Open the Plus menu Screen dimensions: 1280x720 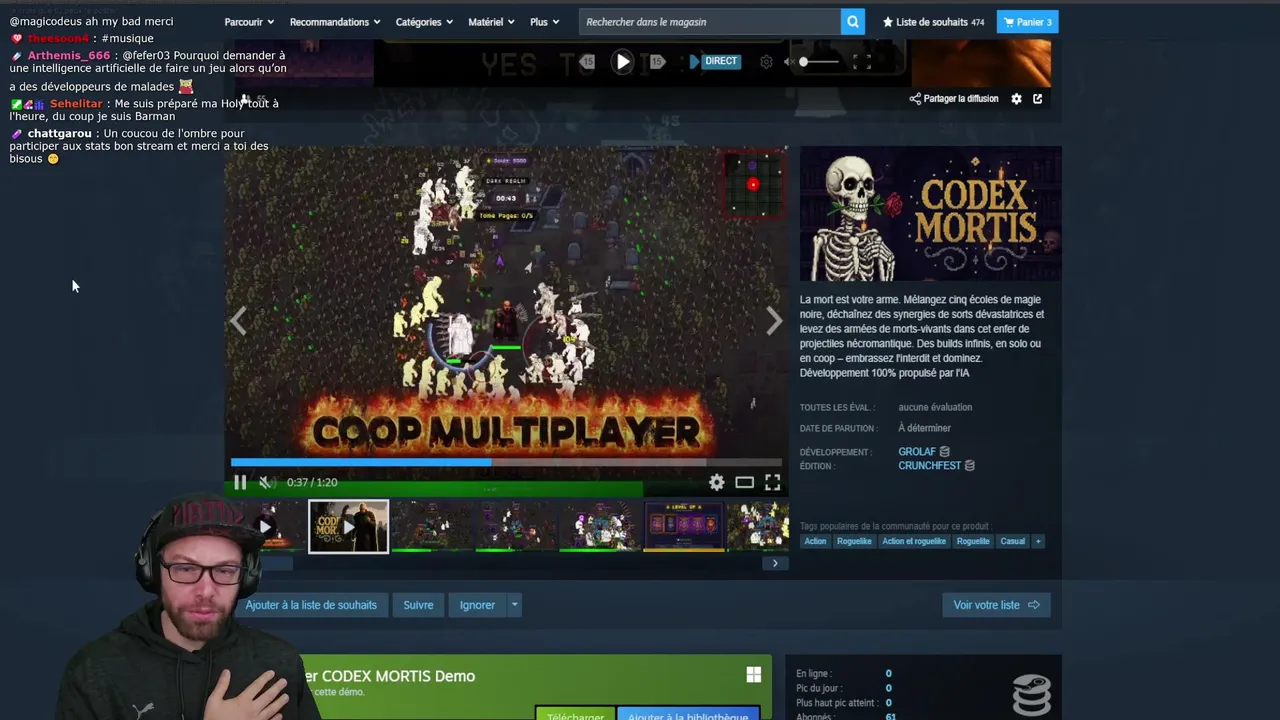545,22
